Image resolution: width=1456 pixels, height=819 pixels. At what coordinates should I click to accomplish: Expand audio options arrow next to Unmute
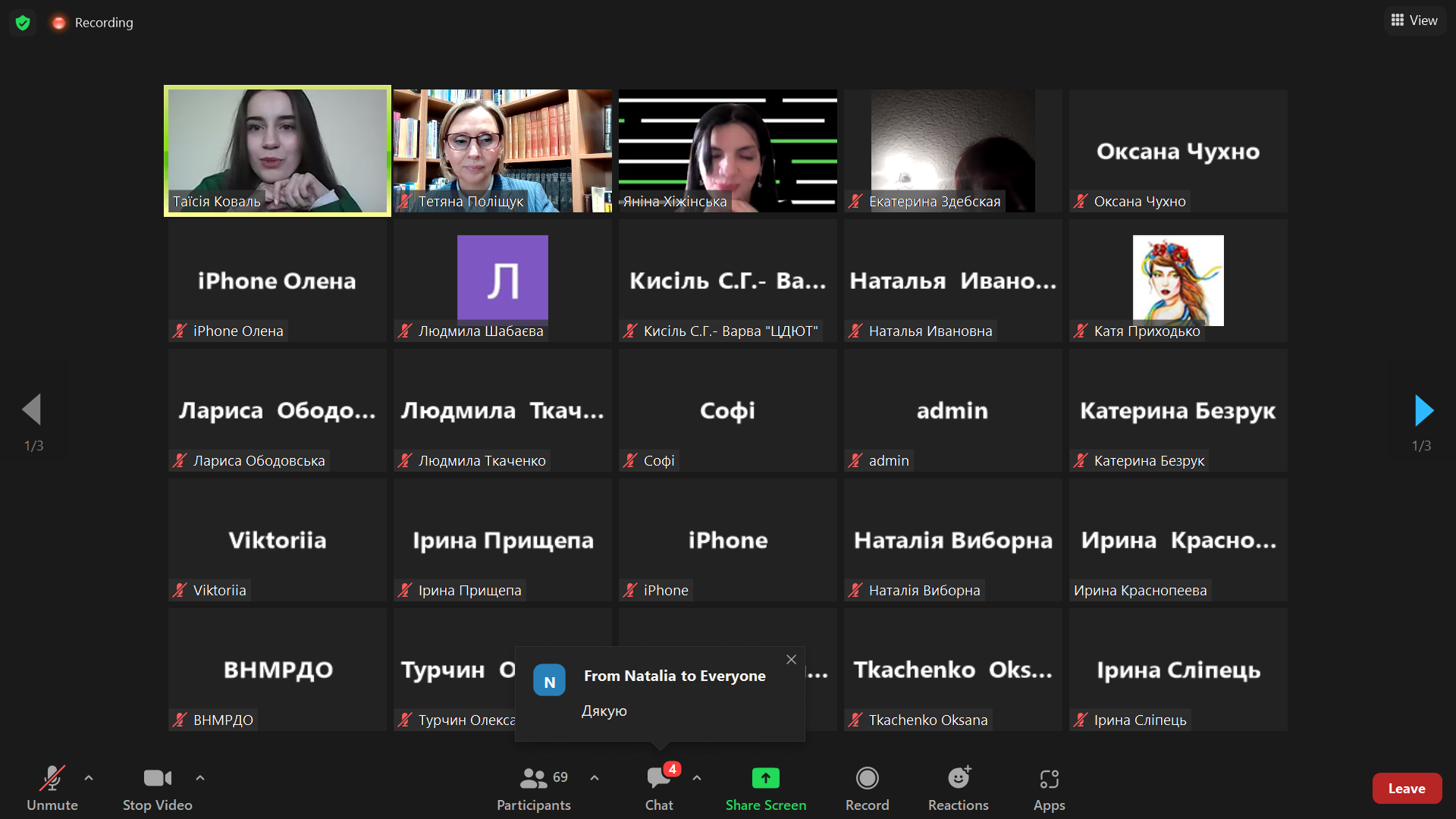click(89, 778)
